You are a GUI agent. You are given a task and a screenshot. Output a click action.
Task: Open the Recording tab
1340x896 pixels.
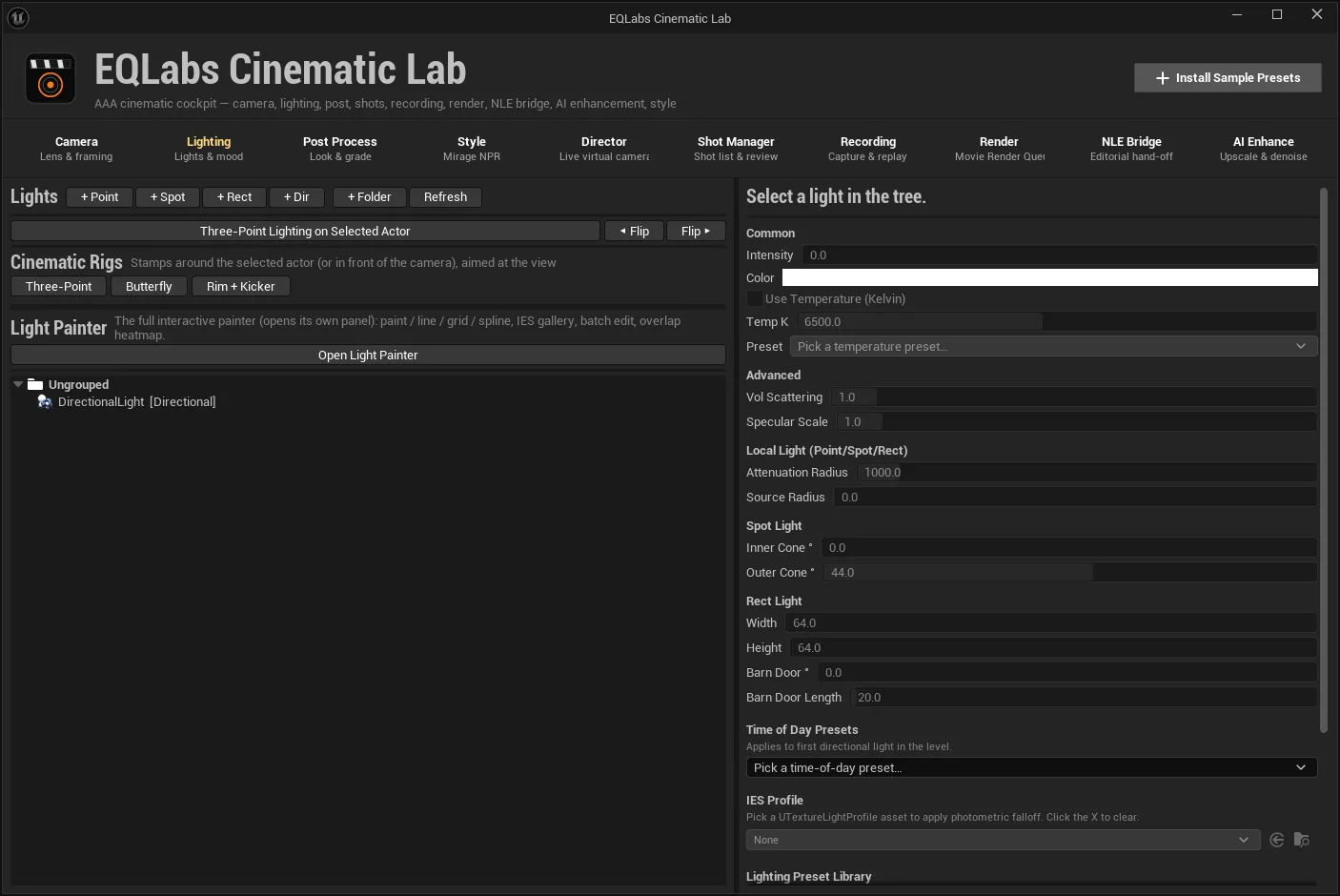867,149
